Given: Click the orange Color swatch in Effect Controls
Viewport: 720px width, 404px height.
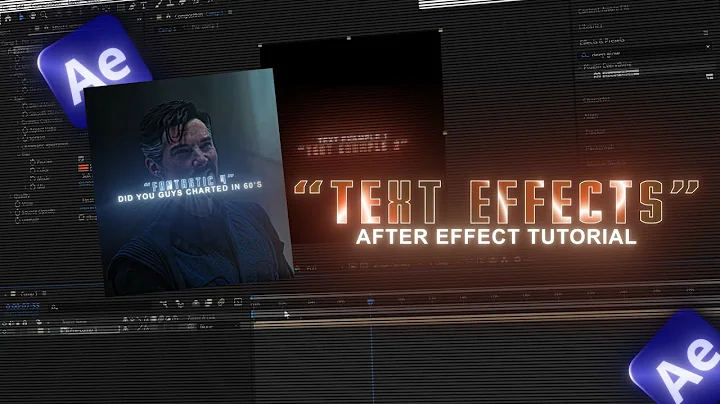Looking at the screenshot, I should [83, 168].
